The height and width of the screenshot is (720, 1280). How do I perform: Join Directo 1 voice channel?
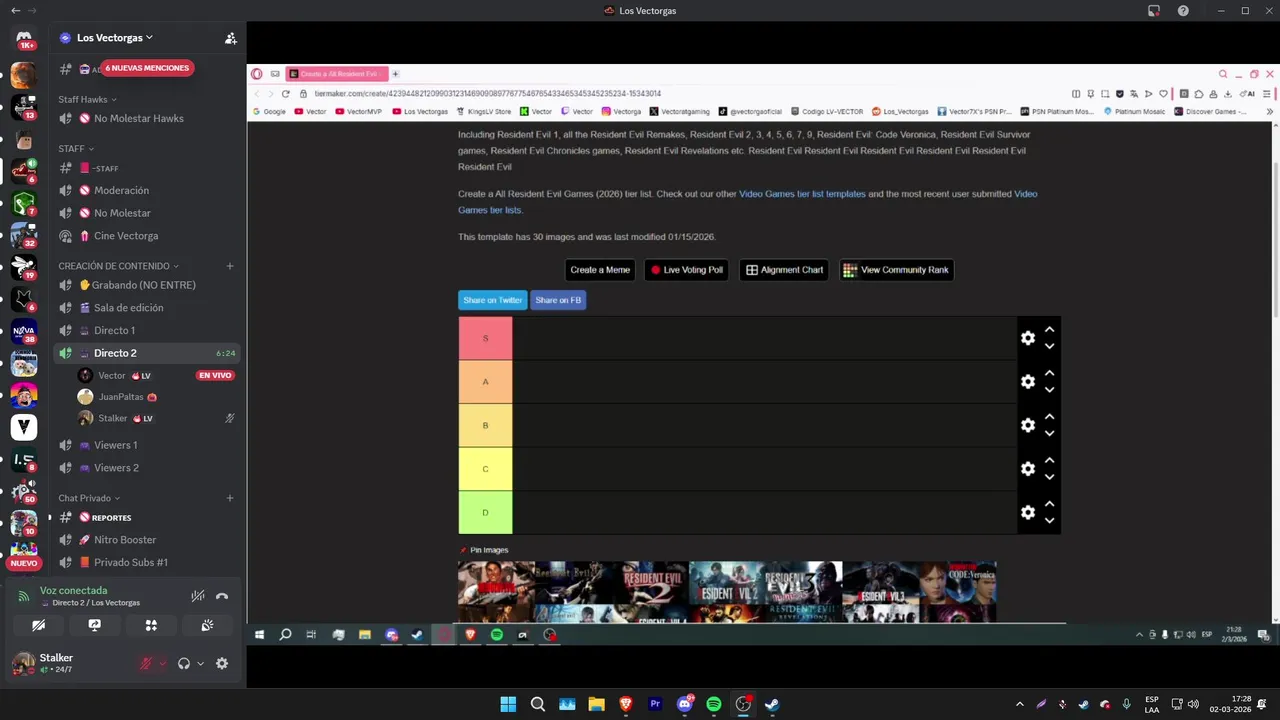[147, 330]
